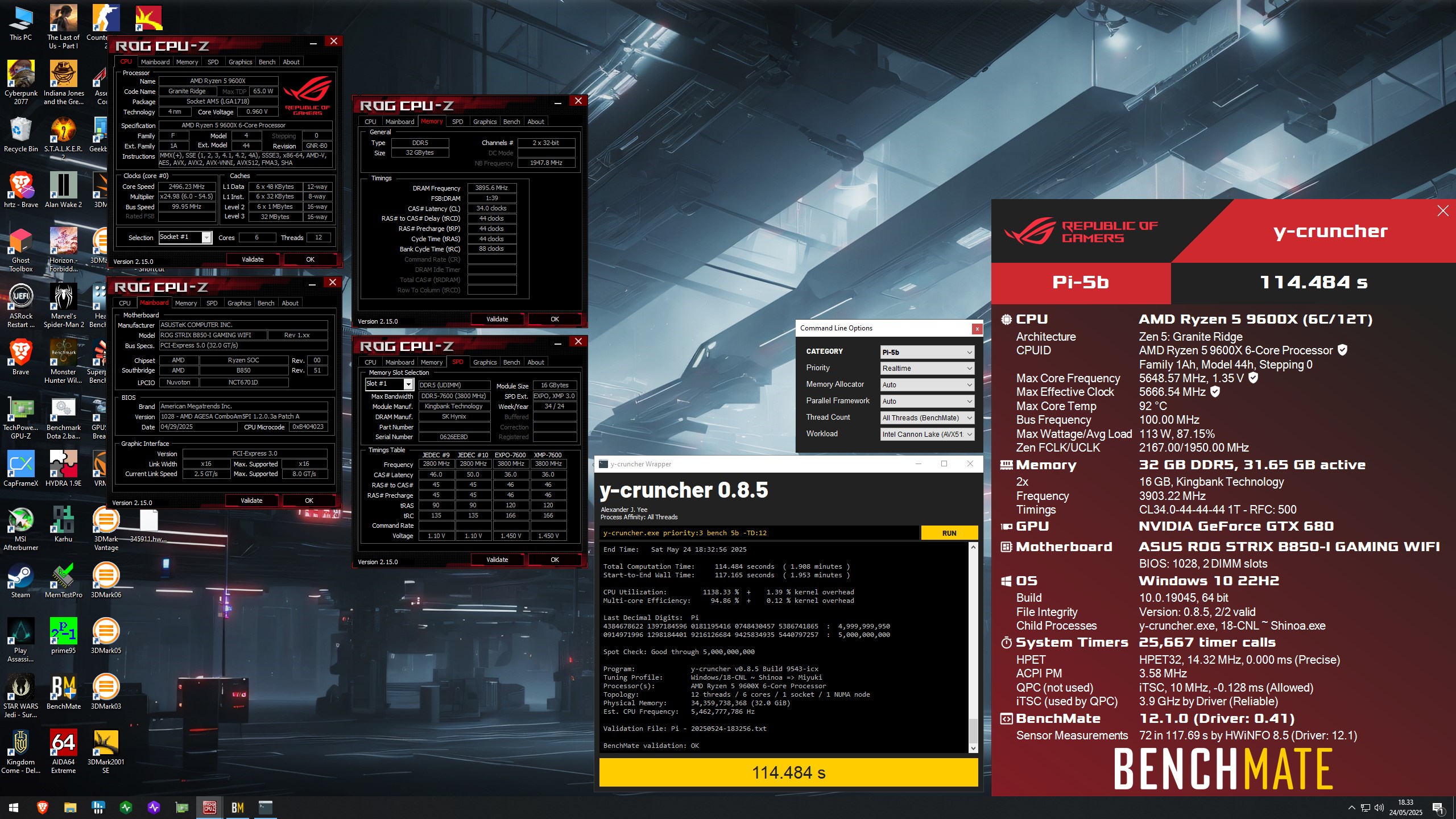Launch Marvel's Spider-Man 2 shortcut

[x=63, y=306]
